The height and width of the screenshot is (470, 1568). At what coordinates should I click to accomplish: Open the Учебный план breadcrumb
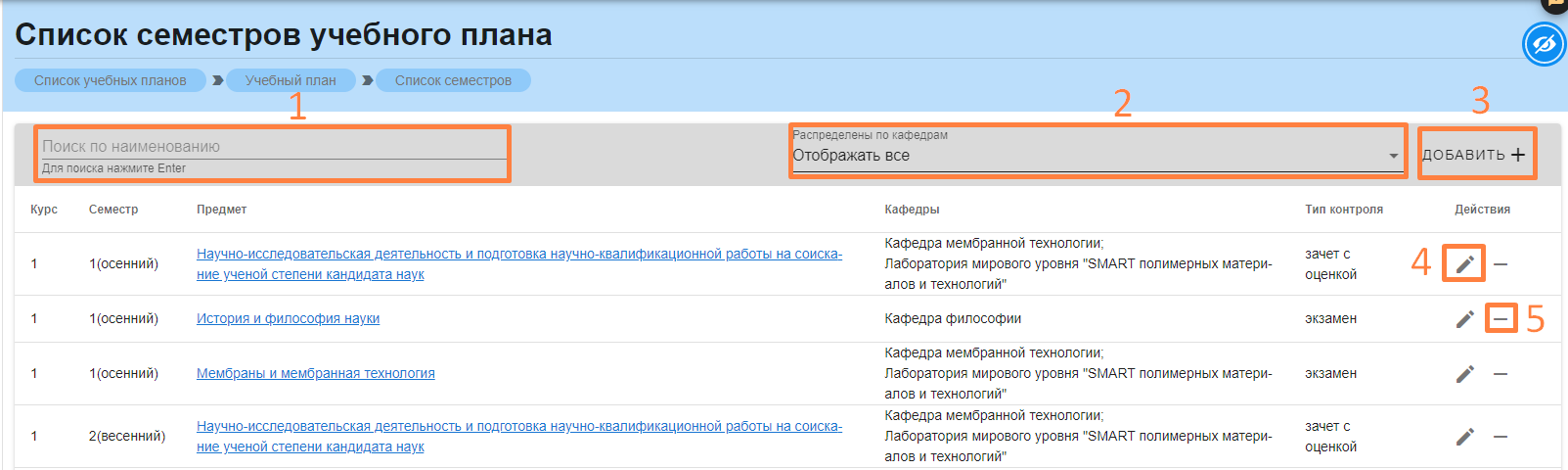291,80
